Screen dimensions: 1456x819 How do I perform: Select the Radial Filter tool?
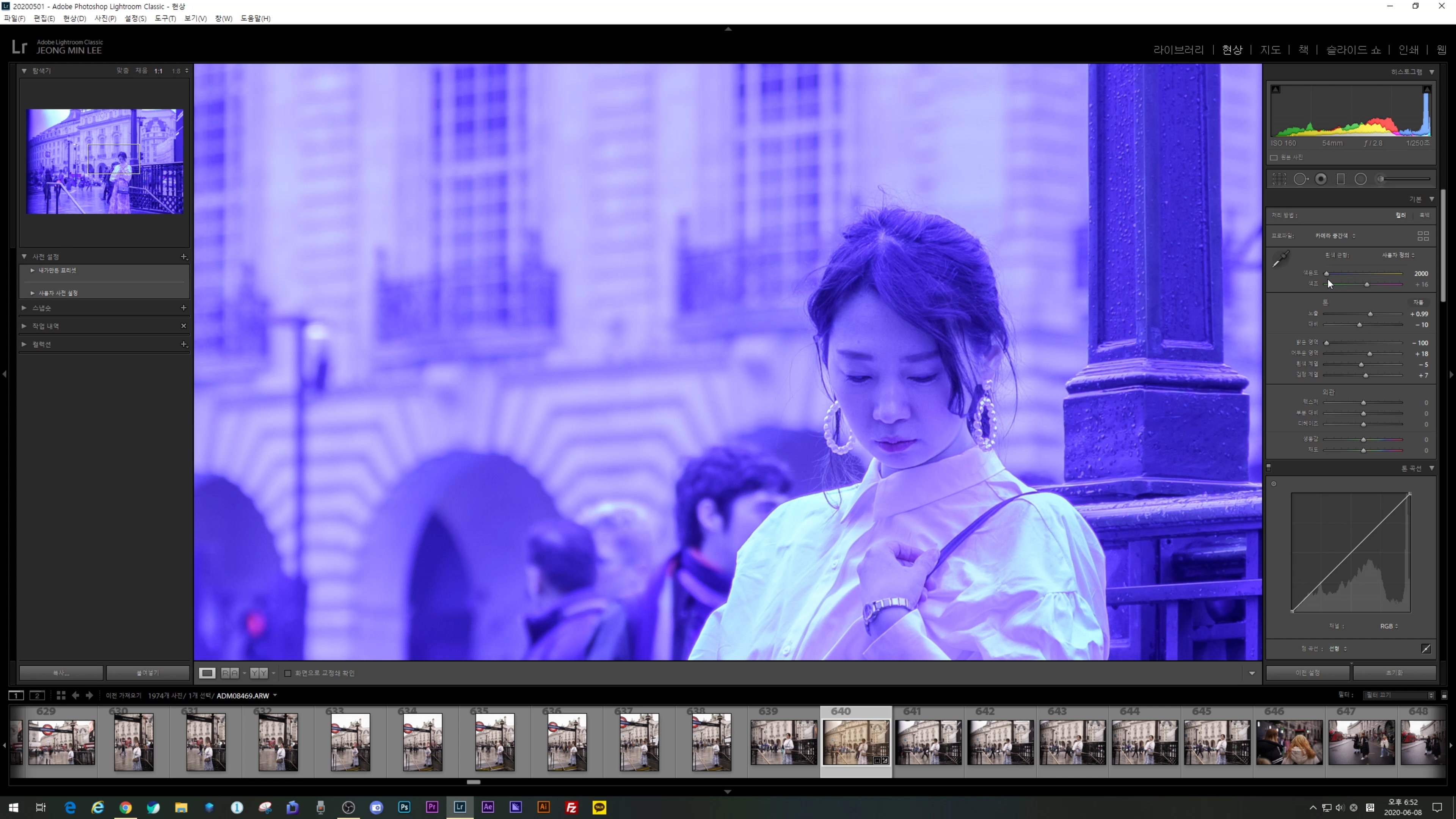[x=1360, y=179]
